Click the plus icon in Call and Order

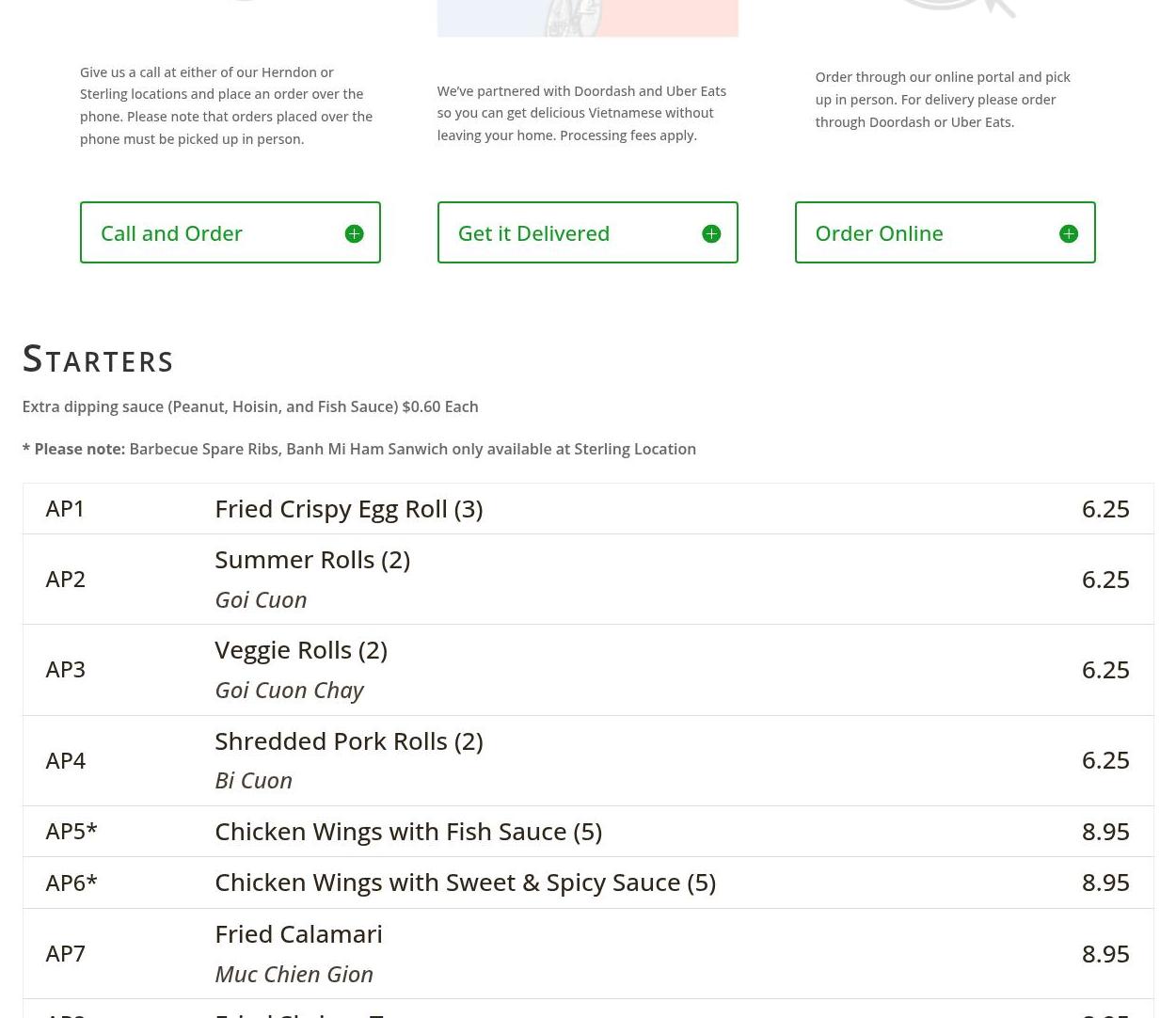[x=354, y=233]
